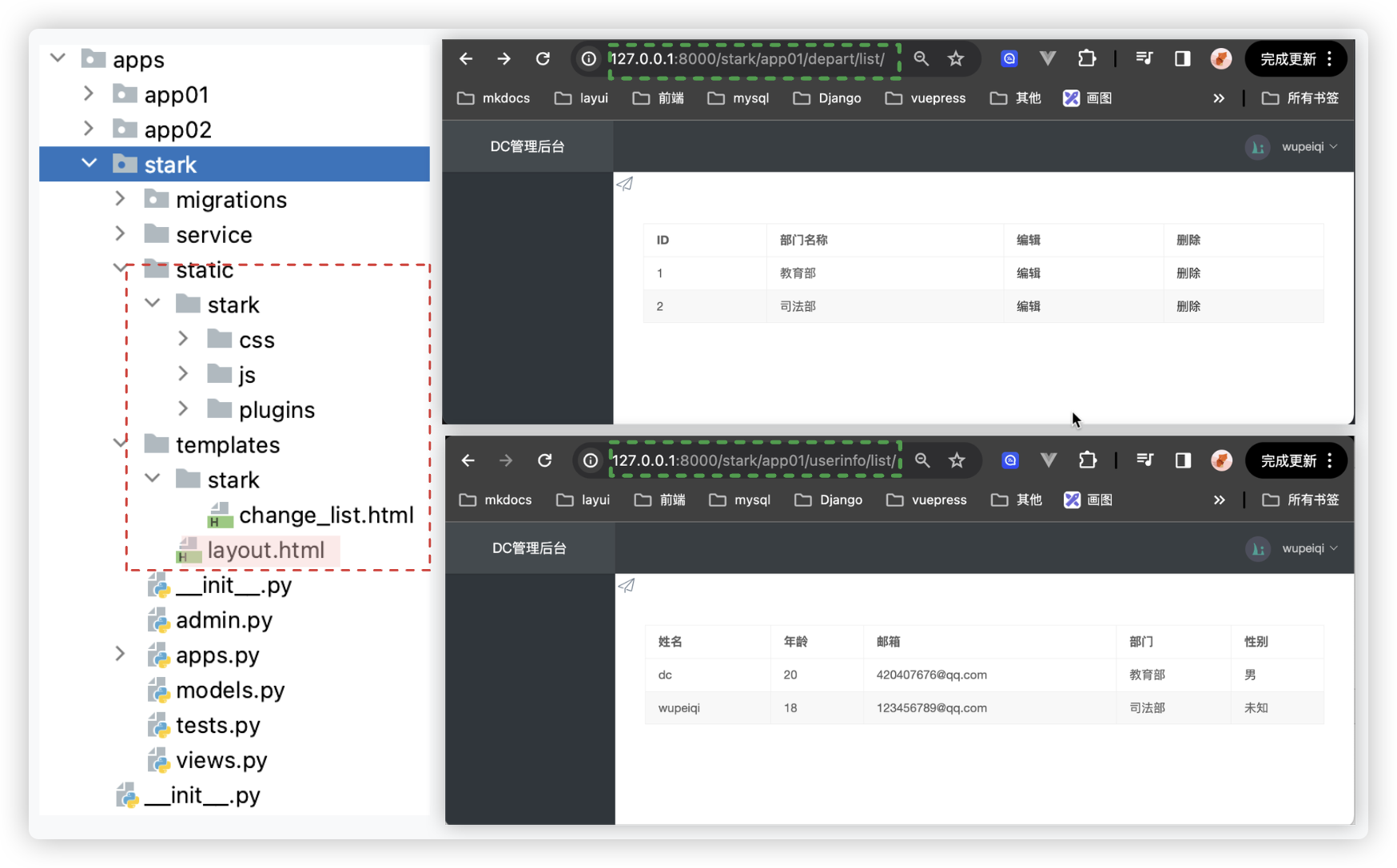Open the mysql bookmark folder in bottom browser
Viewport: 1397px width, 868px height.
740,500
